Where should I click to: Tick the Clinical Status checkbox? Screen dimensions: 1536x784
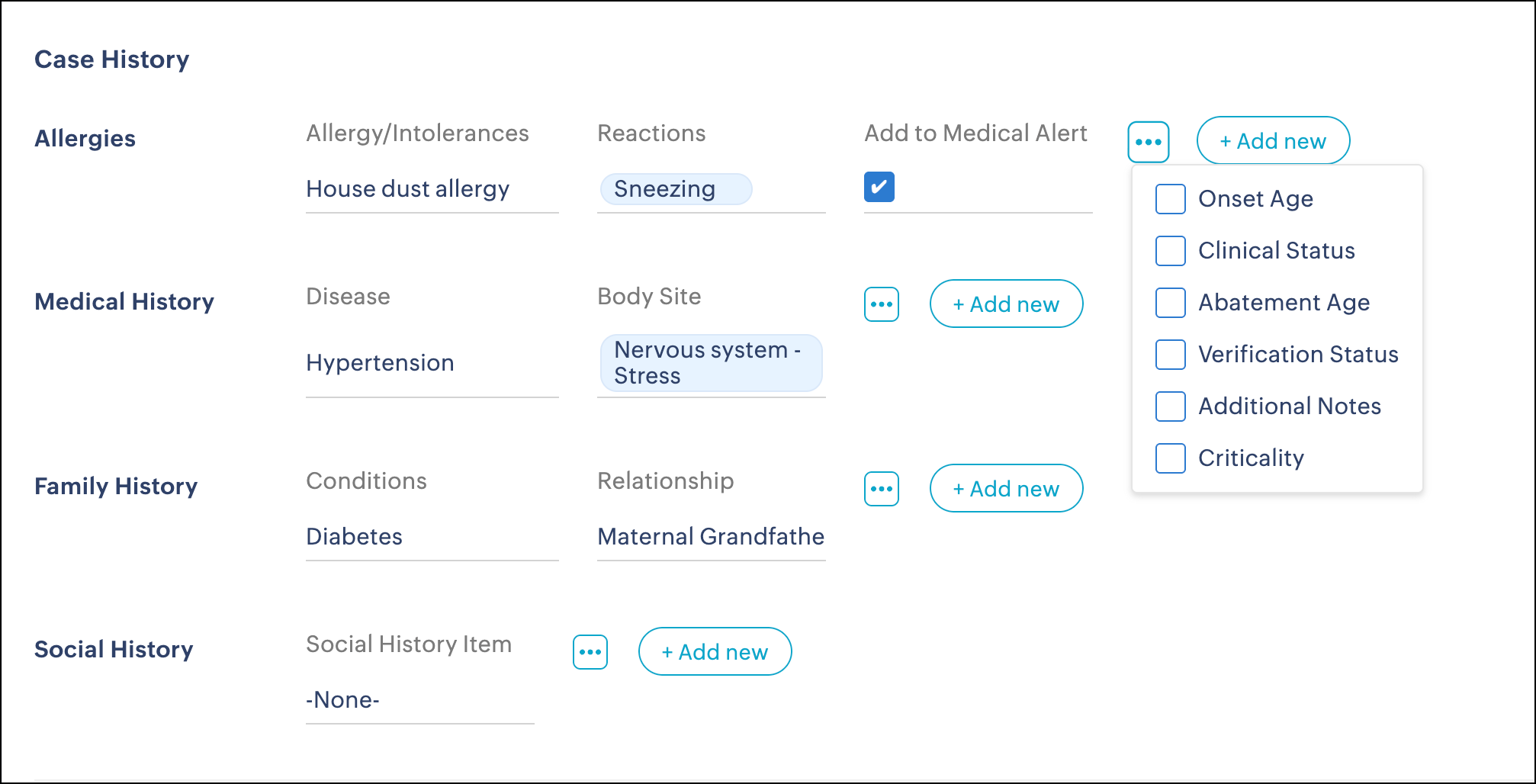[1170, 251]
